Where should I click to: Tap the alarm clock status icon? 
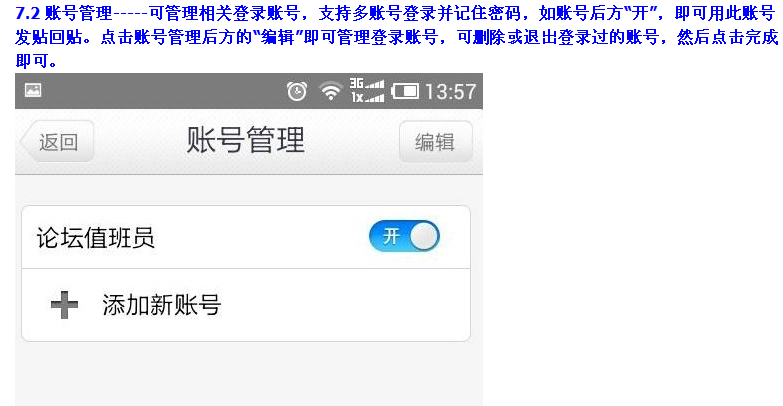click(x=297, y=91)
